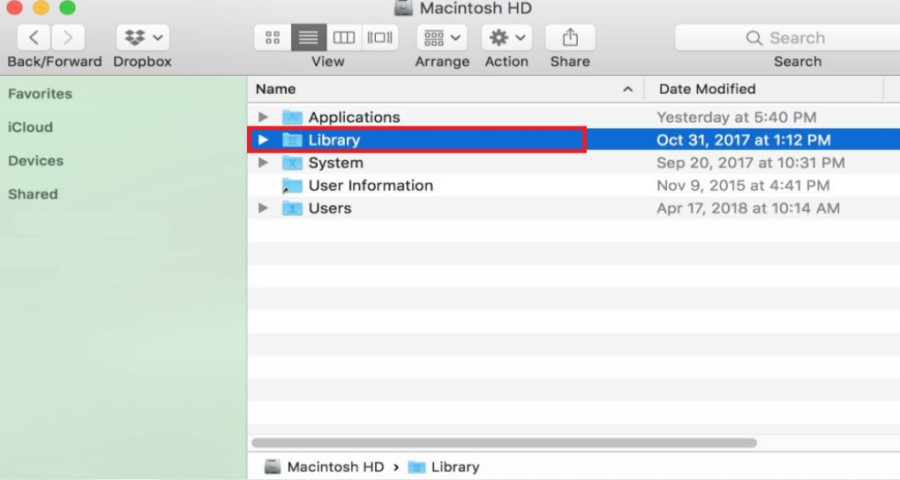Open the Dropbox toolbar menu
Image resolution: width=900 pixels, height=480 pixels.
click(x=142, y=38)
